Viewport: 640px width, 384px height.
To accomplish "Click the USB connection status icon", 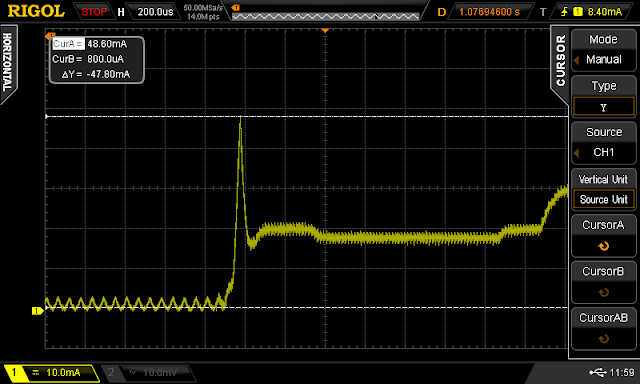I will coord(598,372).
